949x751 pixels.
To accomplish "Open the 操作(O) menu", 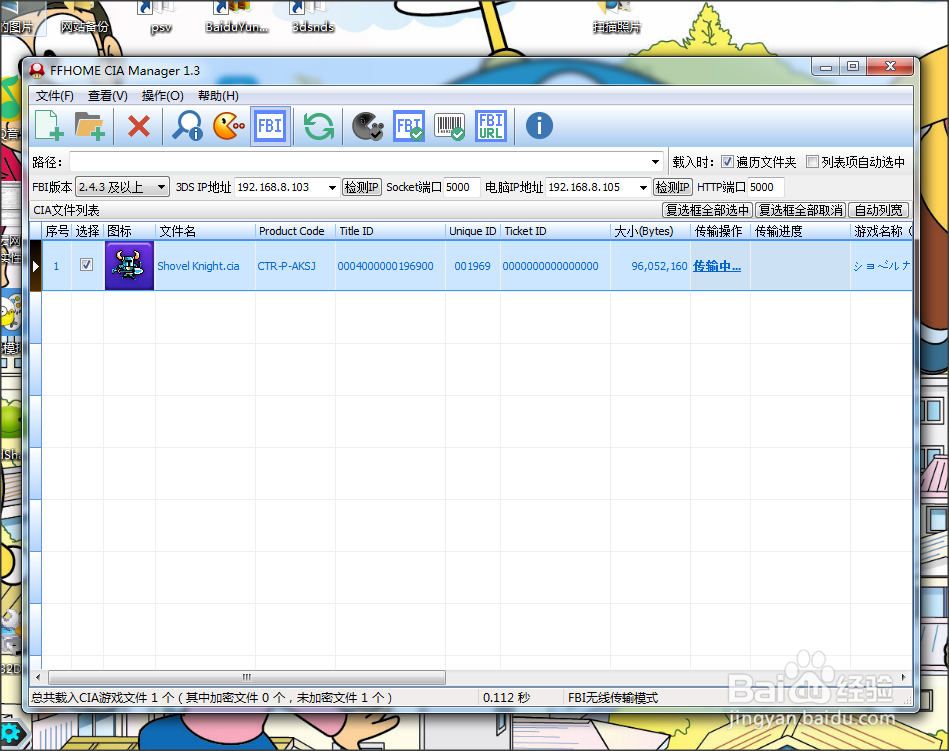I will (162, 96).
